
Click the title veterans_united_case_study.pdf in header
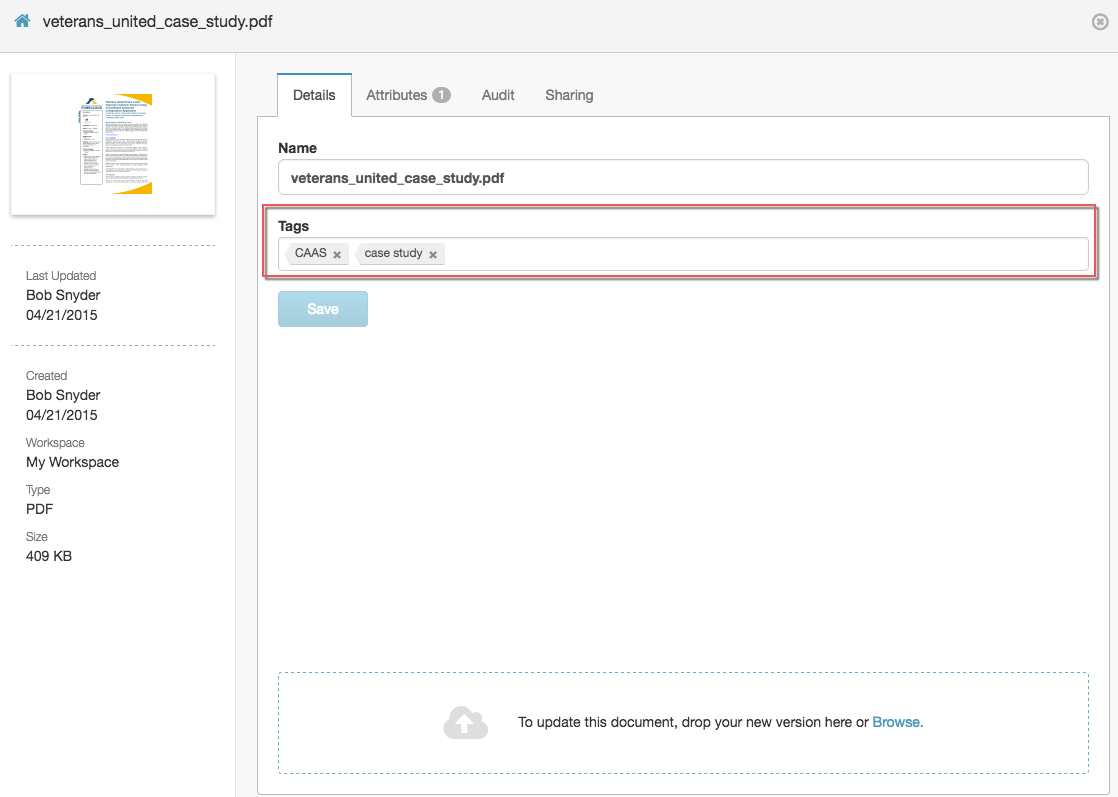click(x=158, y=21)
